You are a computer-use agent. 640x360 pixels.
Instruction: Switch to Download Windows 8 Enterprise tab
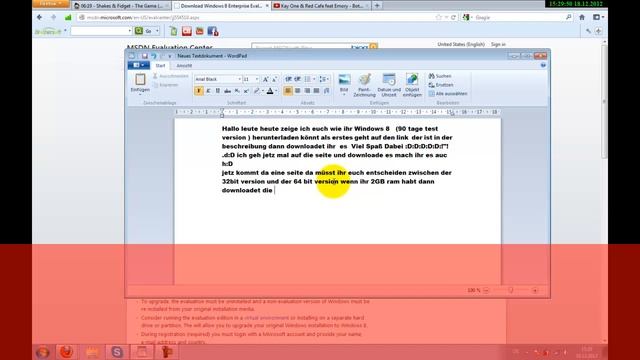click(x=221, y=6)
